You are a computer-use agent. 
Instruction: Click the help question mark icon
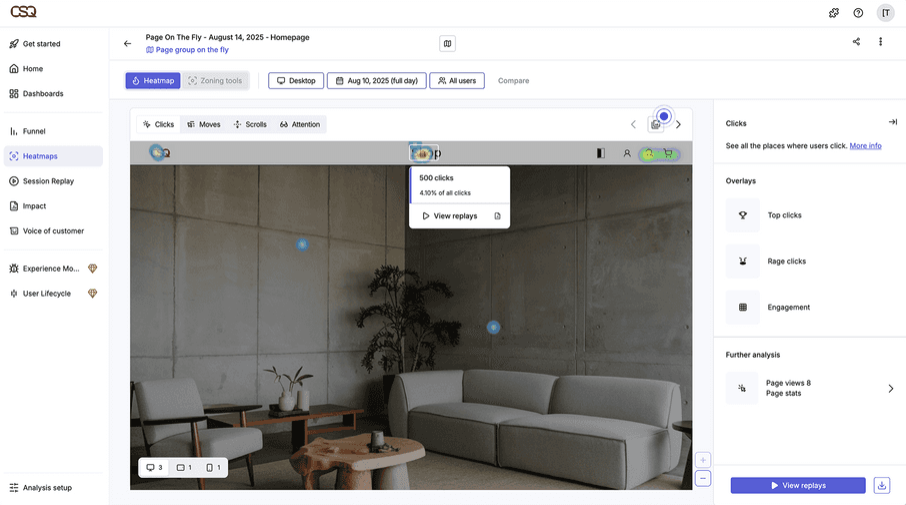click(858, 13)
